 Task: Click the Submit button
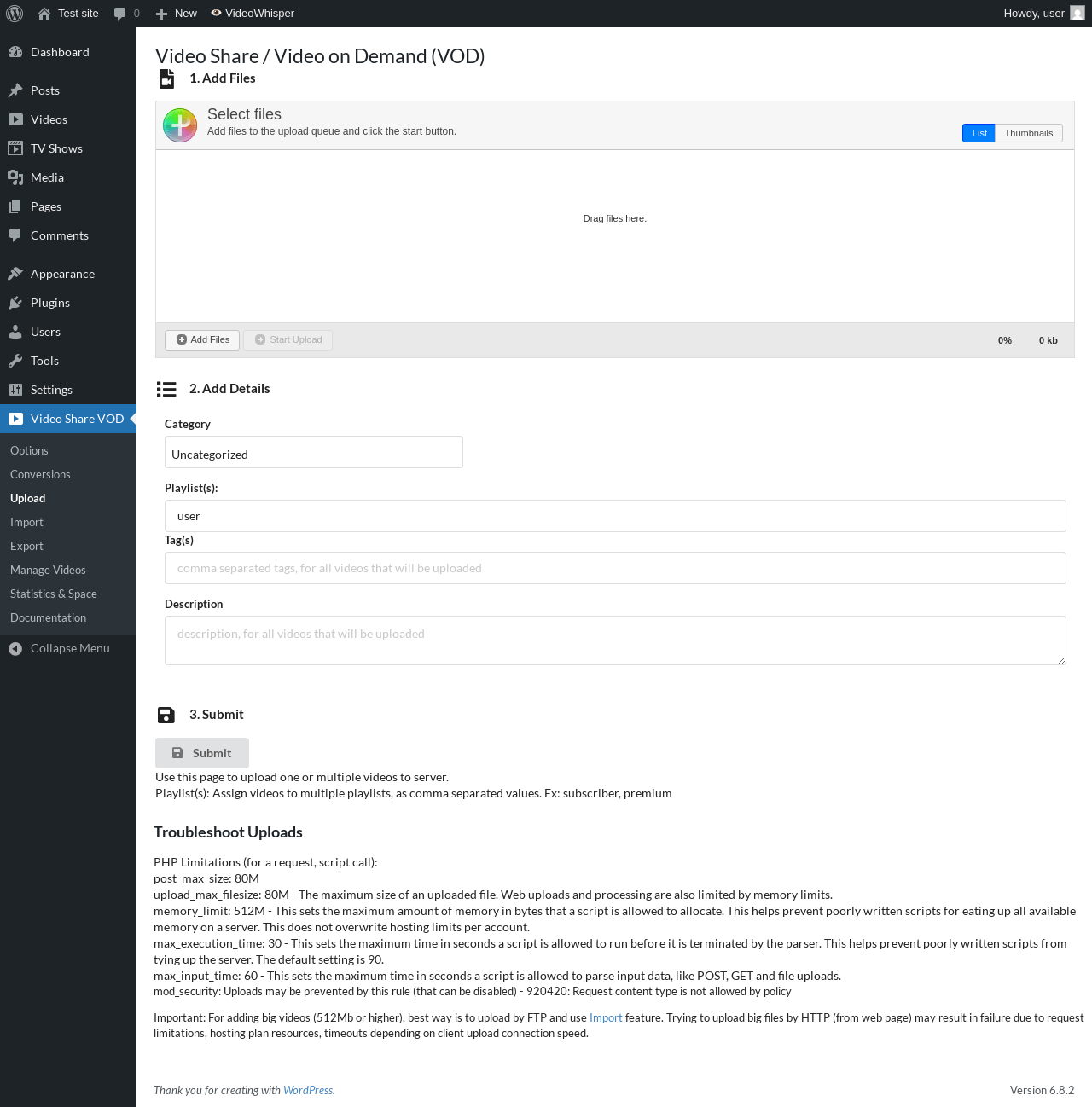click(202, 753)
